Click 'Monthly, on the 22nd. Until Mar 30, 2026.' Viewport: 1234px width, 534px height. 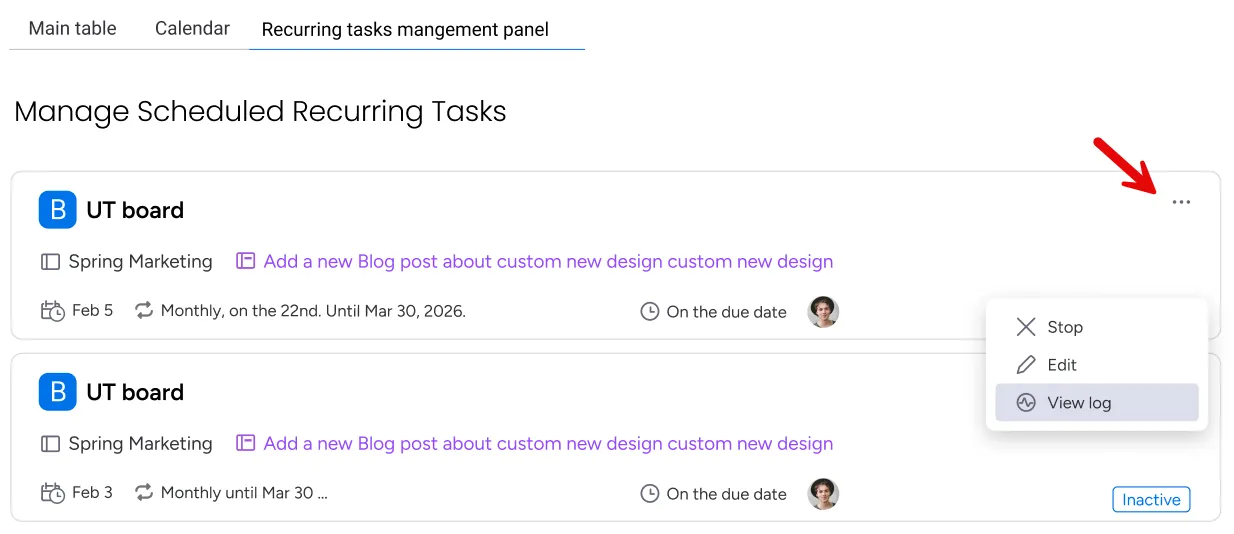(x=313, y=311)
